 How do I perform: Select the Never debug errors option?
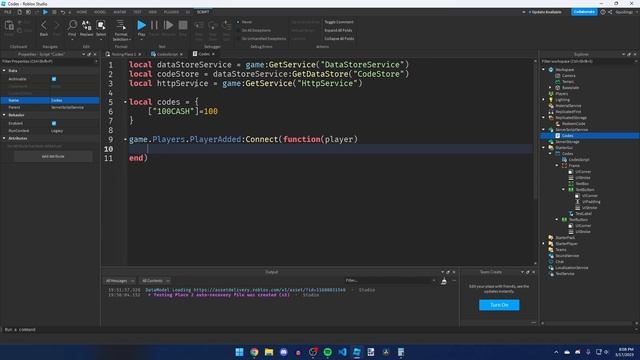pyautogui.click(x=245, y=22)
